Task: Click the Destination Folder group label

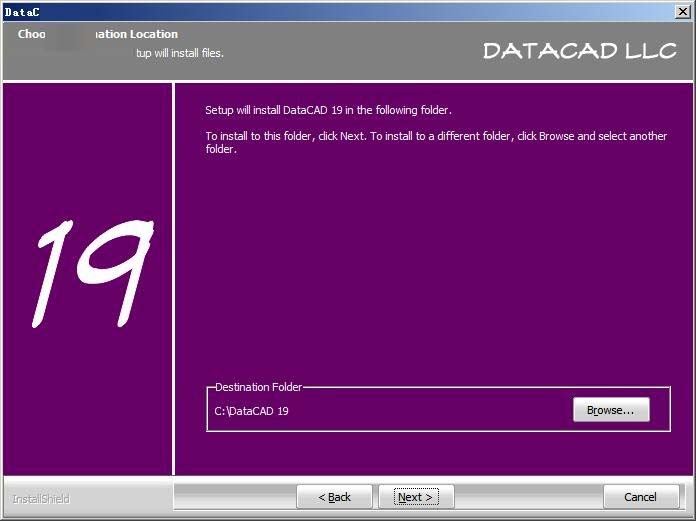Action: pos(258,387)
